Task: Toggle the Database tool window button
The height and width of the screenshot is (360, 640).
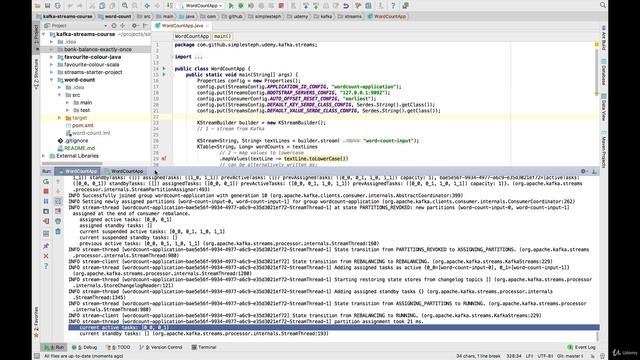Action: tap(603, 72)
